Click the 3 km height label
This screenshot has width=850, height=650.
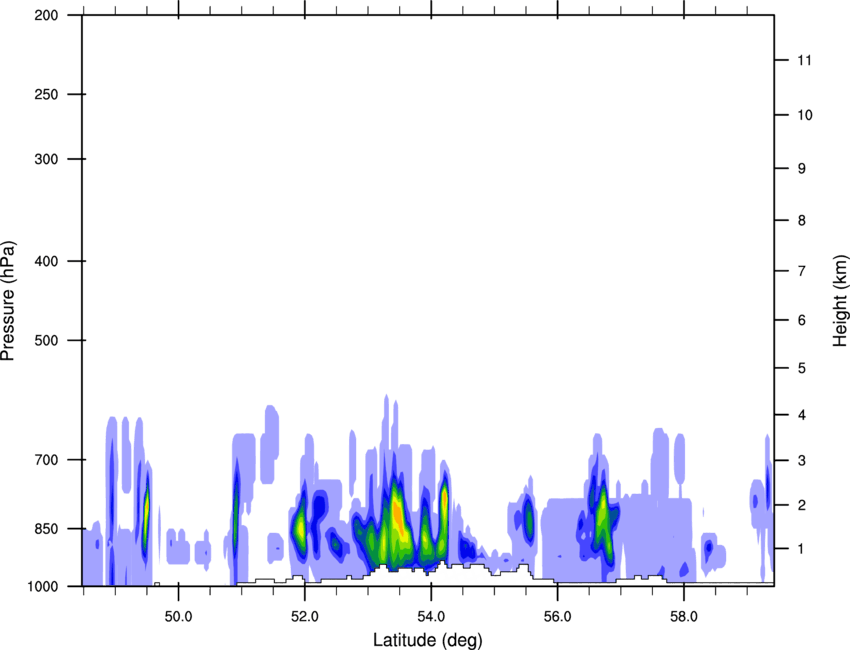point(802,461)
